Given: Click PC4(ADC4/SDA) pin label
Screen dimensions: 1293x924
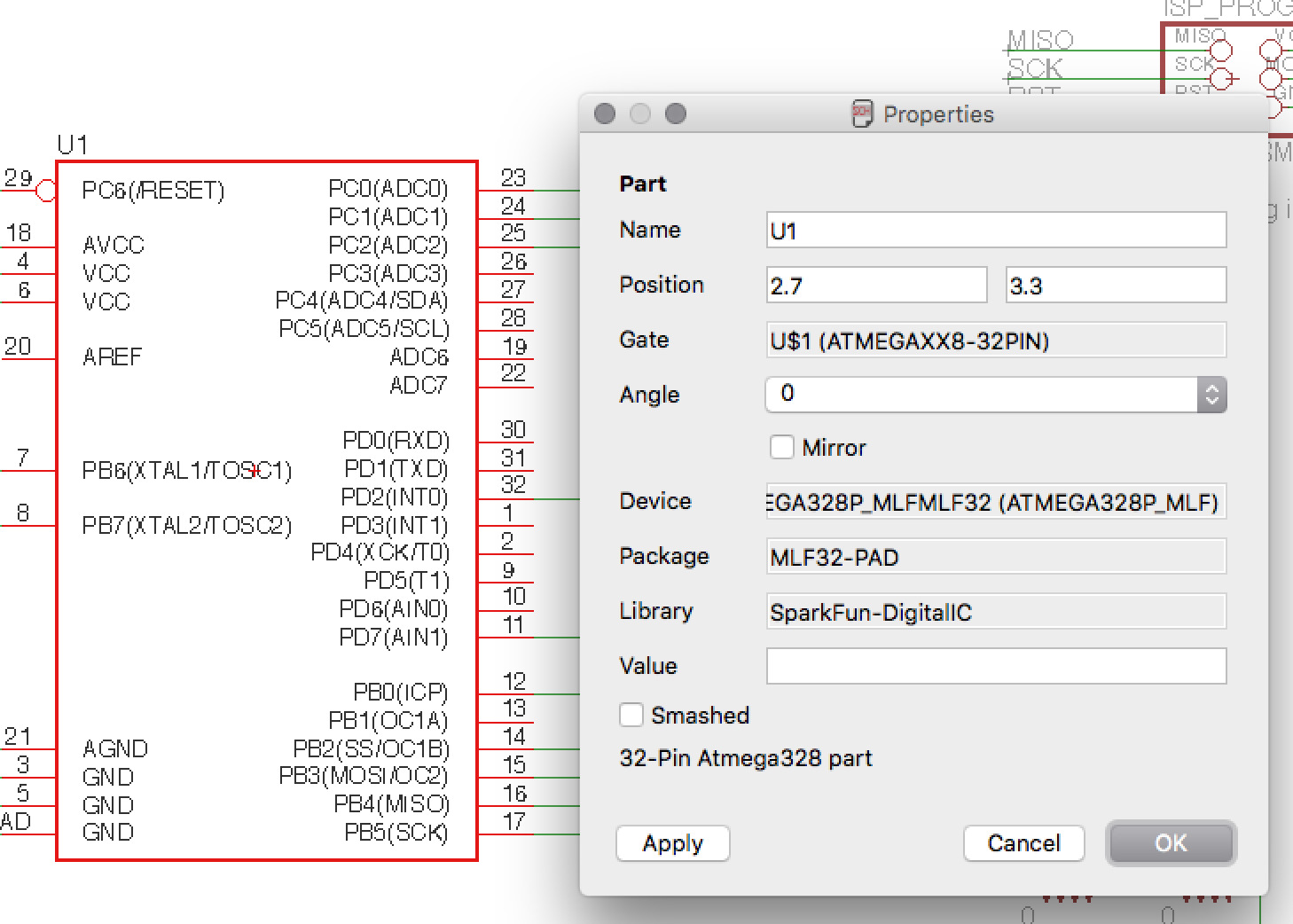Looking at the screenshot, I should pos(362,301).
